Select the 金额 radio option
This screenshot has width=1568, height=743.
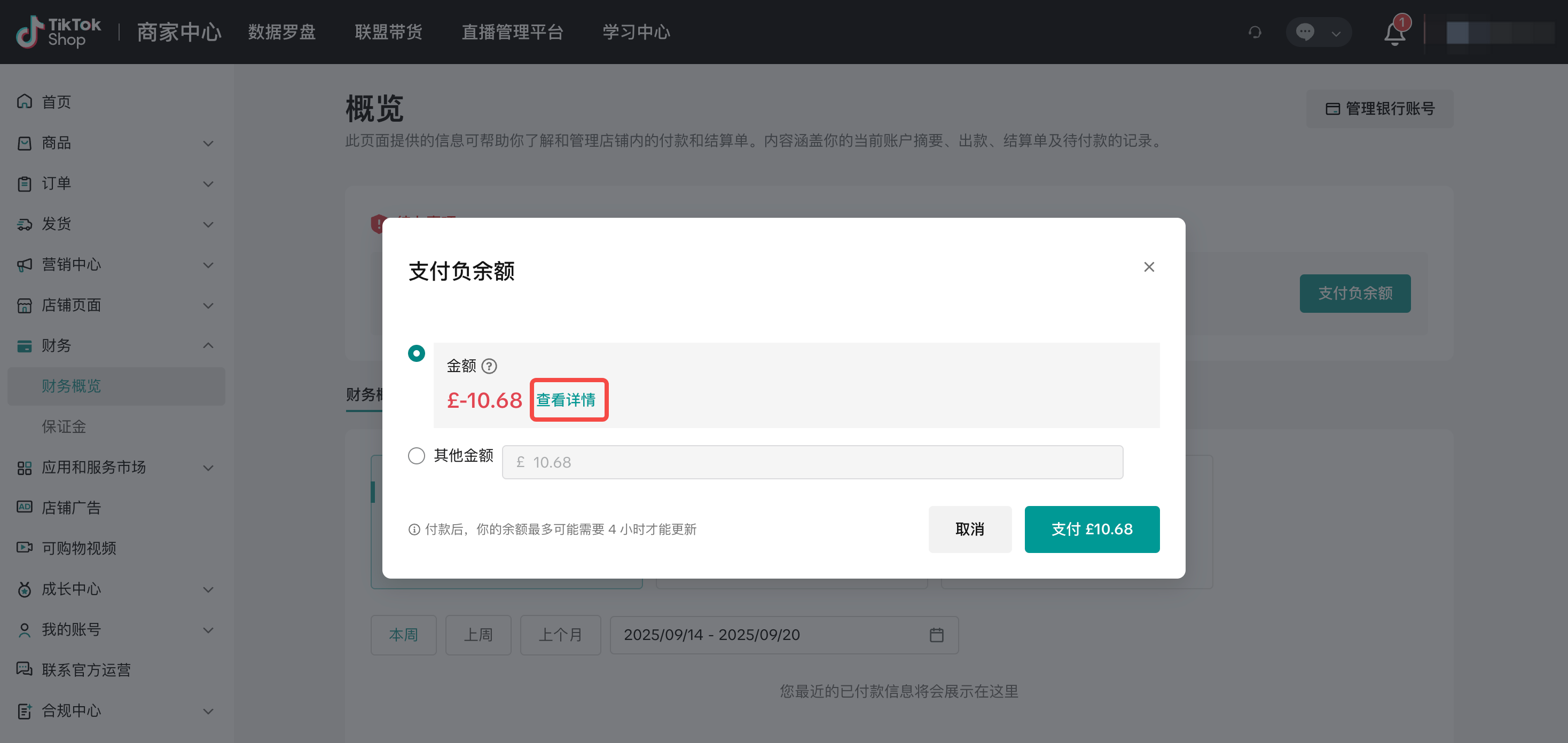pos(417,353)
